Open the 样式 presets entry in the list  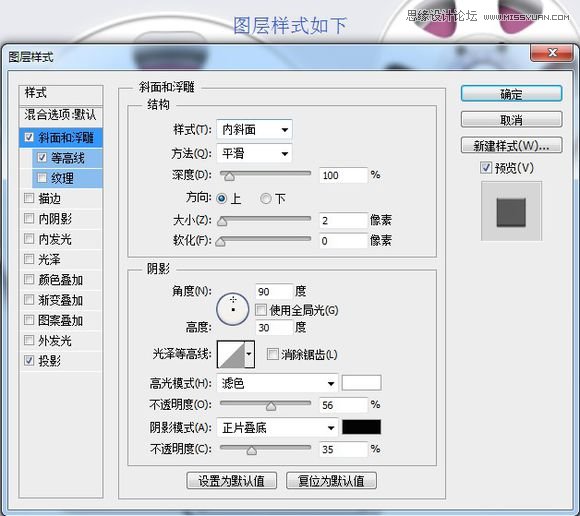pos(61,94)
